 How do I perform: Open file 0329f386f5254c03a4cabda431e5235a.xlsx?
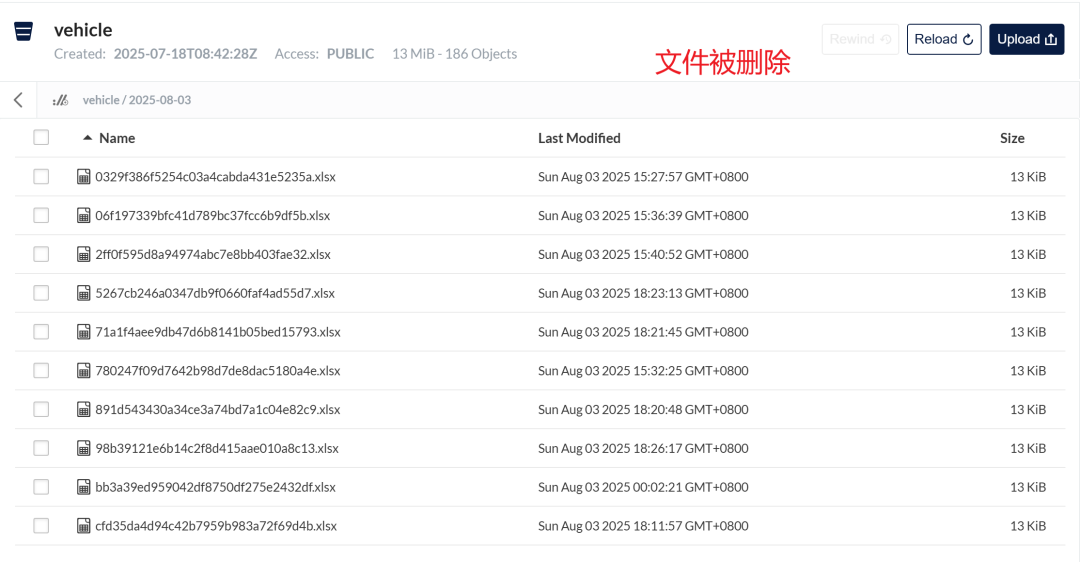216,177
